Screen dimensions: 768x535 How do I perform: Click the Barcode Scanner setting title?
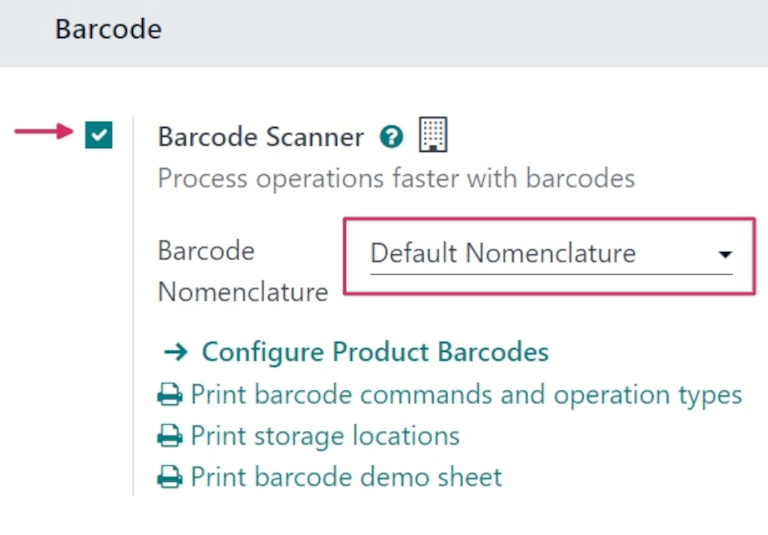pos(261,137)
